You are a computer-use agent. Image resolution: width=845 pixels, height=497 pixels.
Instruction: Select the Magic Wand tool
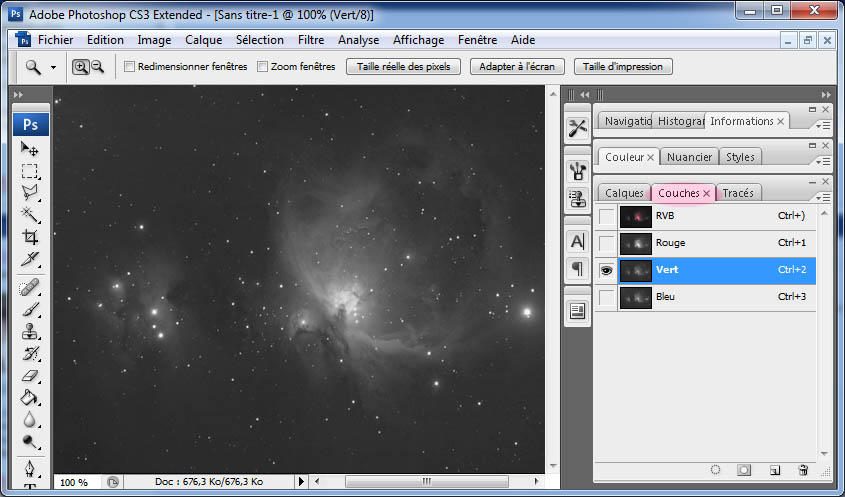(x=30, y=215)
